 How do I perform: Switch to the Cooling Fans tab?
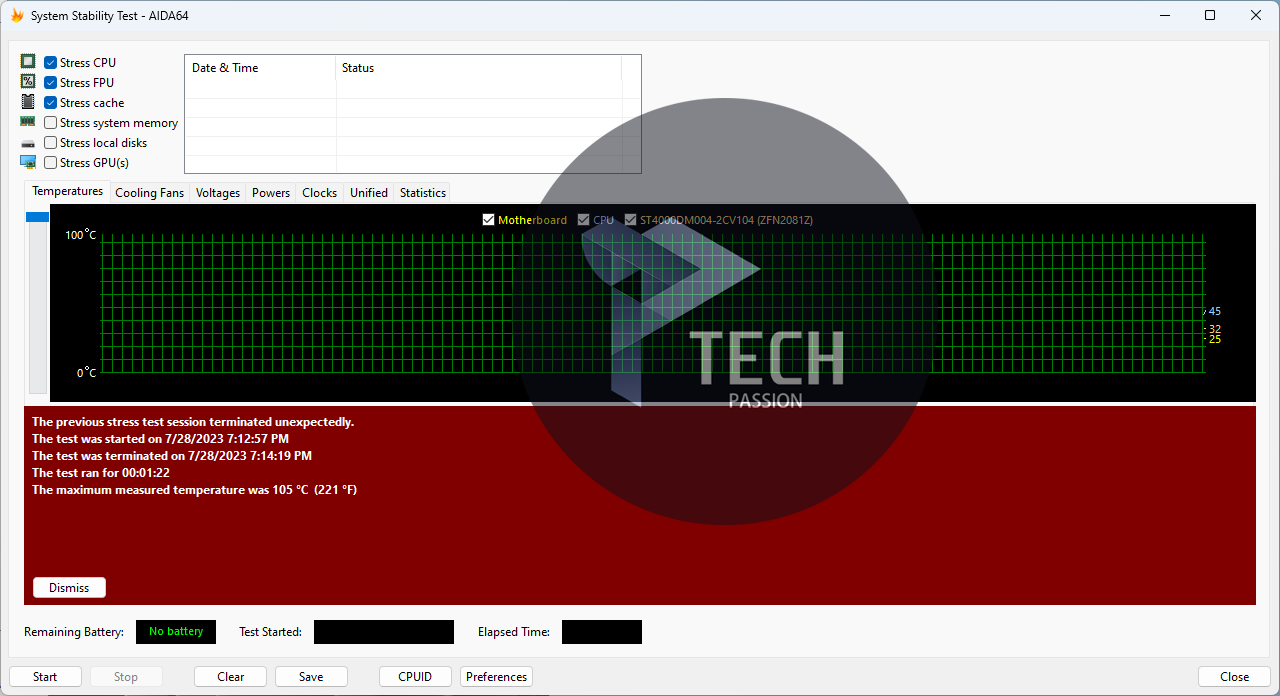(149, 193)
